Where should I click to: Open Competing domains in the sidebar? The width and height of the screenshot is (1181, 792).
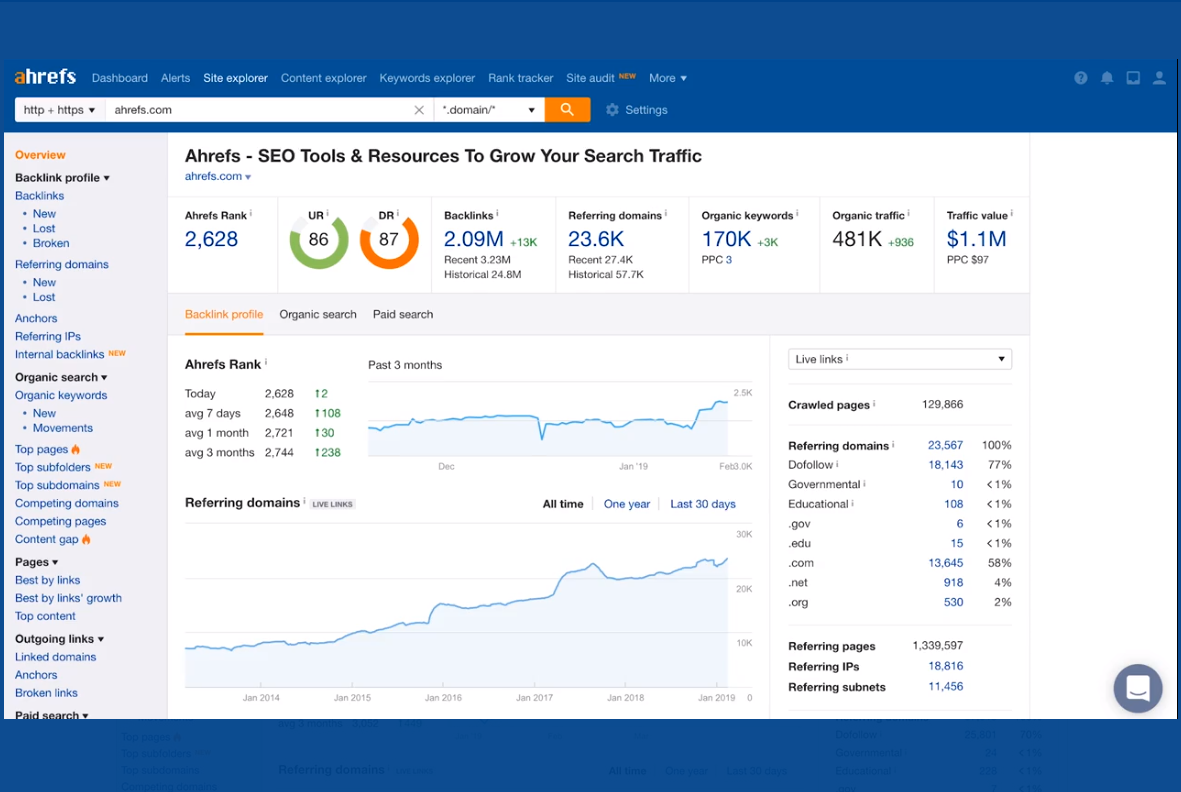67,504
